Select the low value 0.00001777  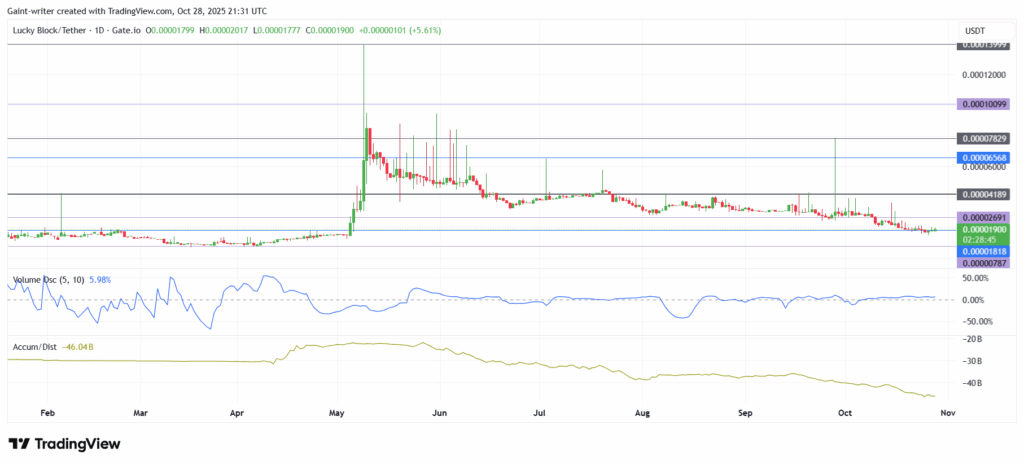(280, 30)
